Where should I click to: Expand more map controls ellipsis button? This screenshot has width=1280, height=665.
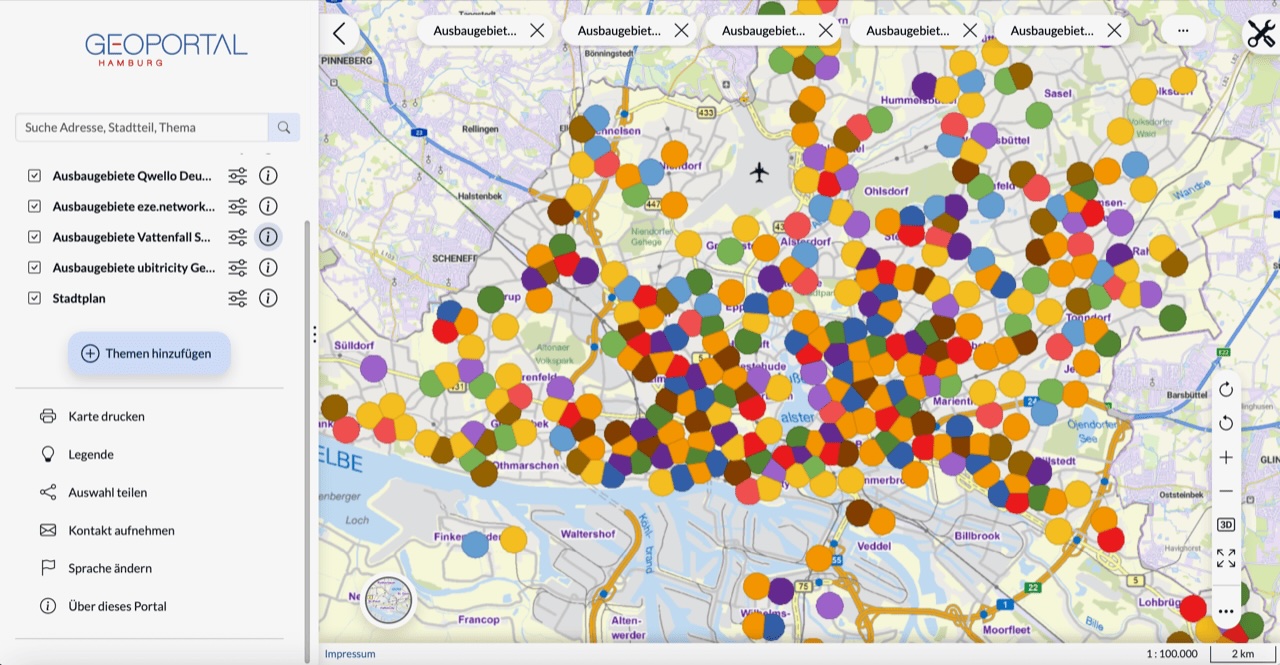point(1226,611)
